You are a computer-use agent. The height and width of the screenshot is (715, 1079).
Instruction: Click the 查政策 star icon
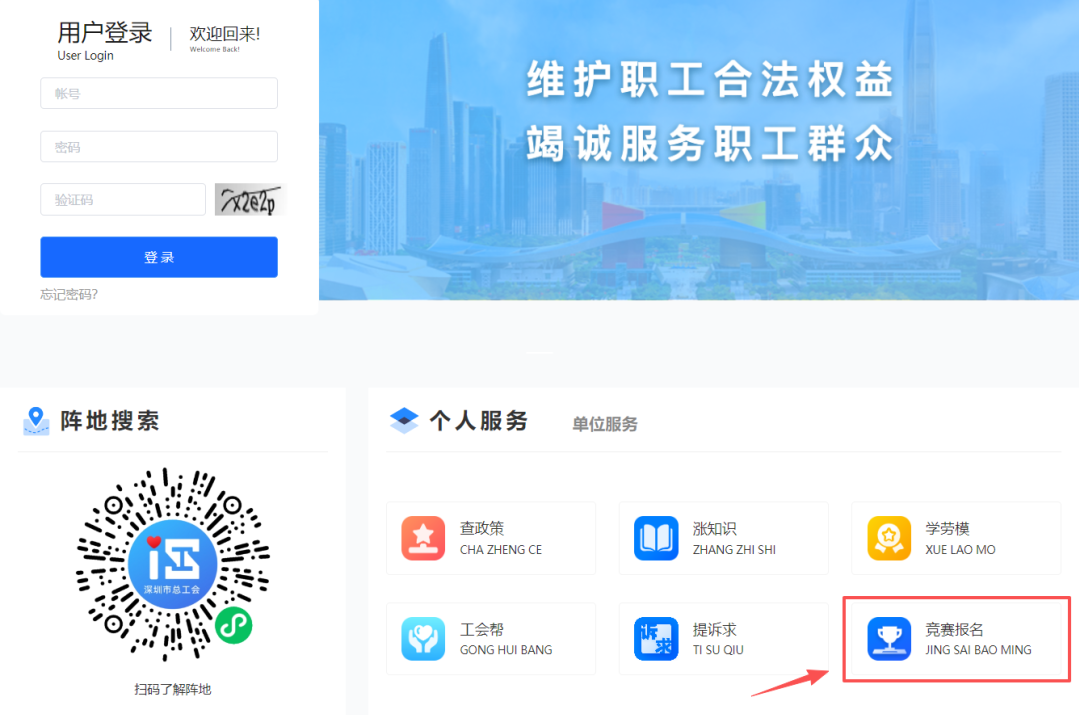coord(423,538)
